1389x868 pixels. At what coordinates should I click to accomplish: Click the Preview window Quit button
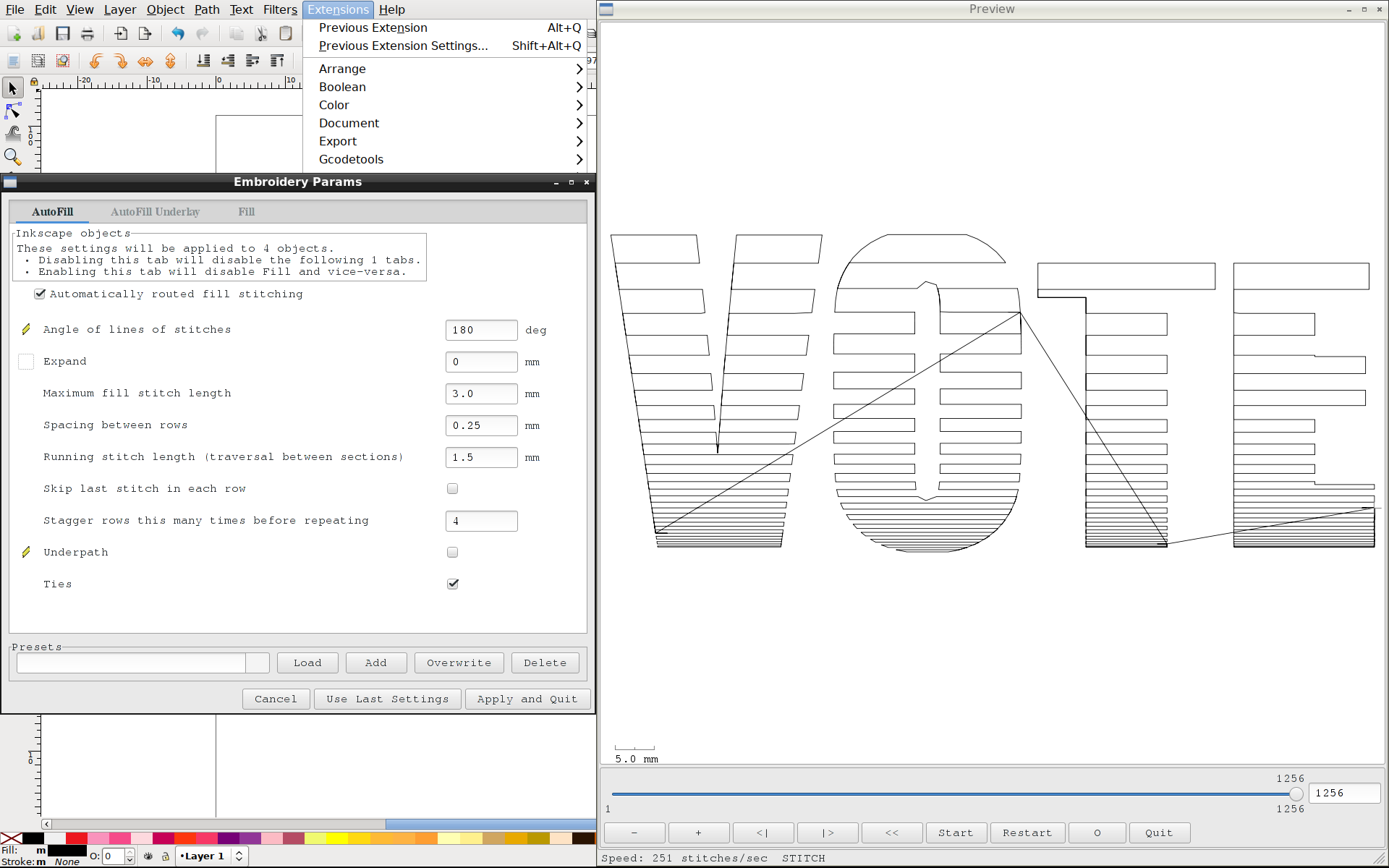(x=1159, y=833)
